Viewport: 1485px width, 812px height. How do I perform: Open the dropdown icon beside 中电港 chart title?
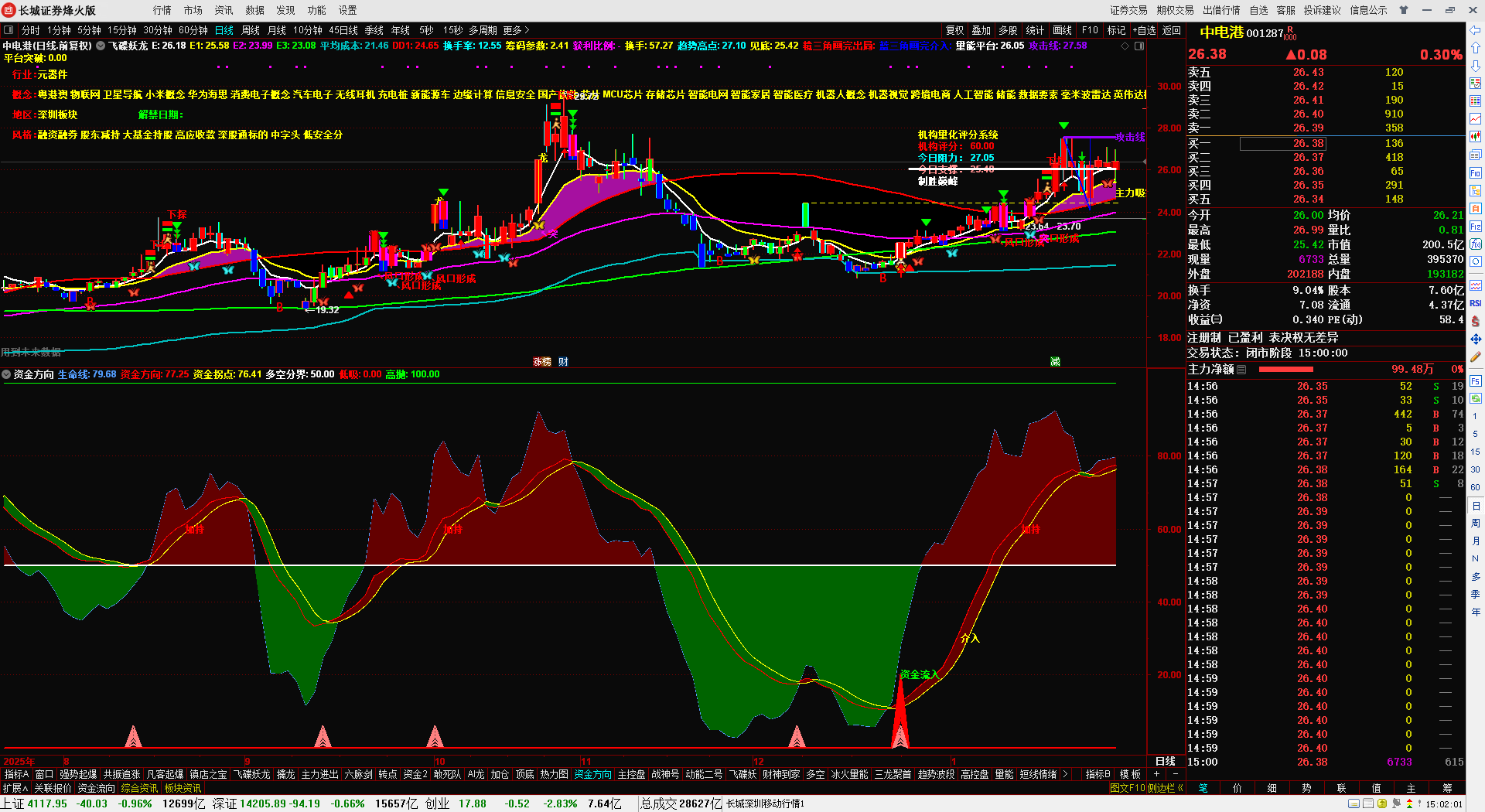(x=101, y=46)
